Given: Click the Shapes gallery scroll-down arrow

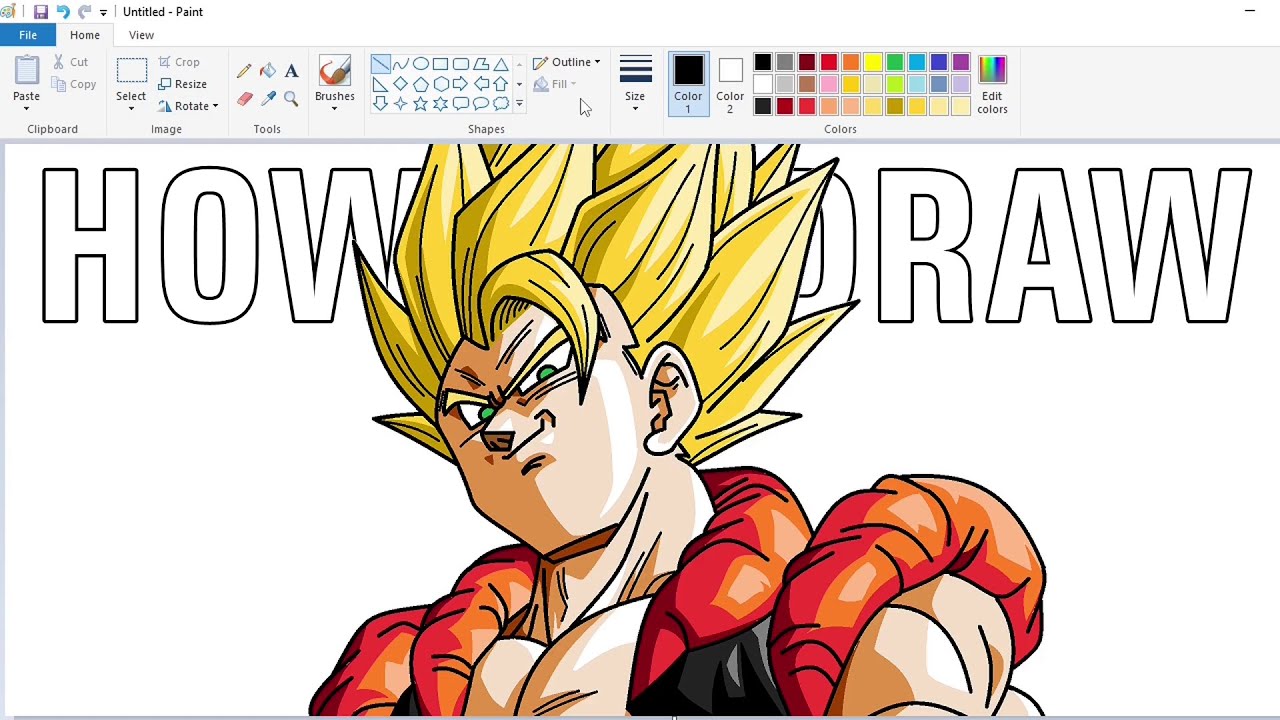Looking at the screenshot, I should (x=518, y=84).
